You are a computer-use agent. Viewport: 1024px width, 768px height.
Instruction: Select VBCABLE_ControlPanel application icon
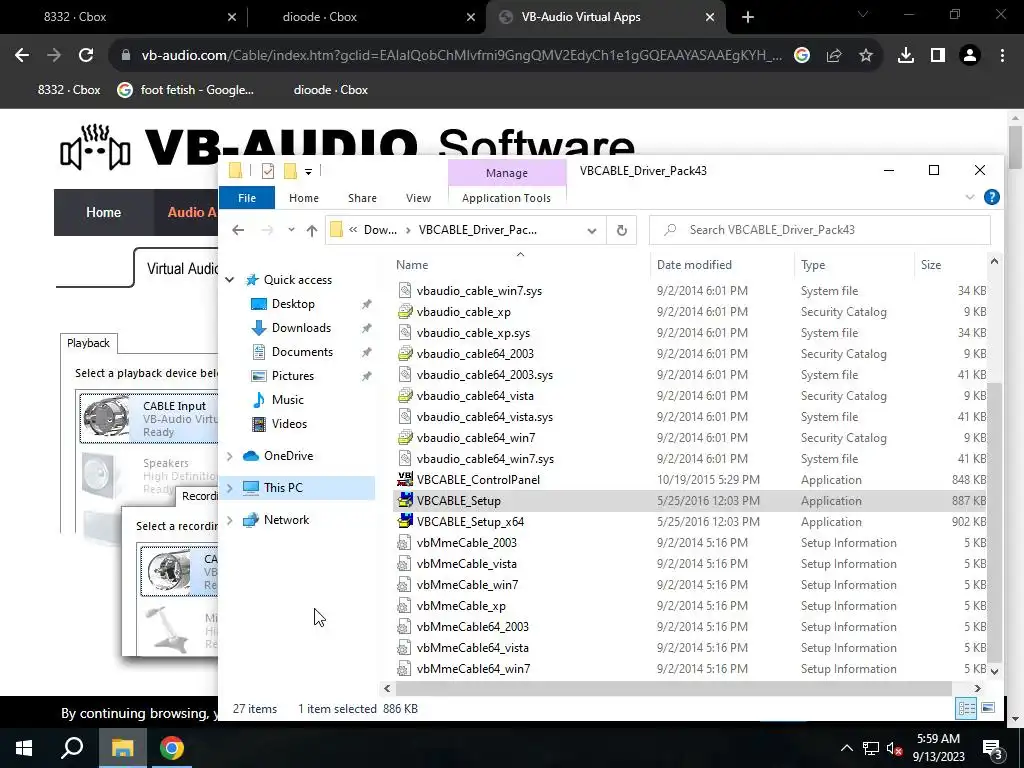405,479
